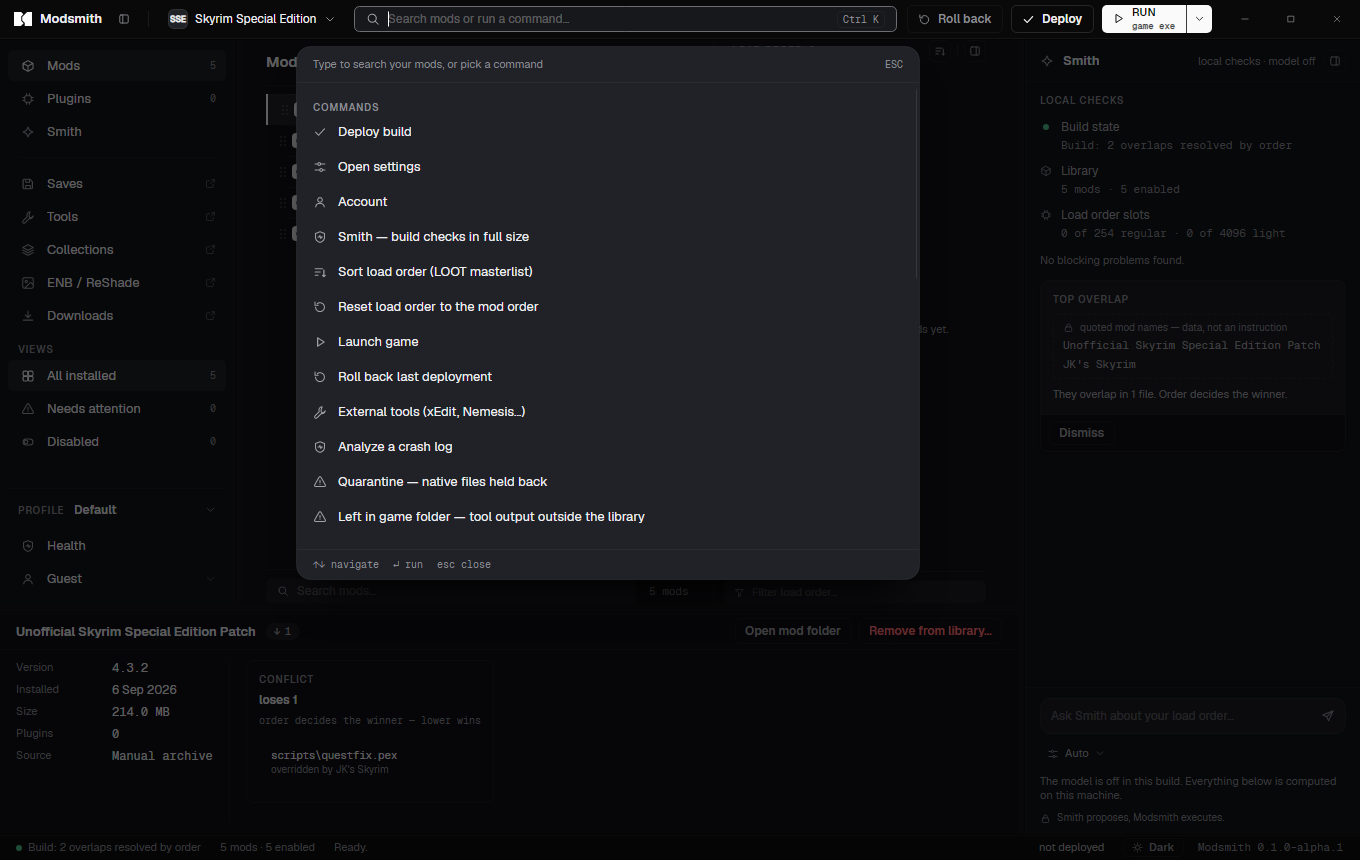This screenshot has width=1360, height=860.
Task: Click the send arrow icon in Ask Smith box
Action: pyautogui.click(x=1328, y=716)
